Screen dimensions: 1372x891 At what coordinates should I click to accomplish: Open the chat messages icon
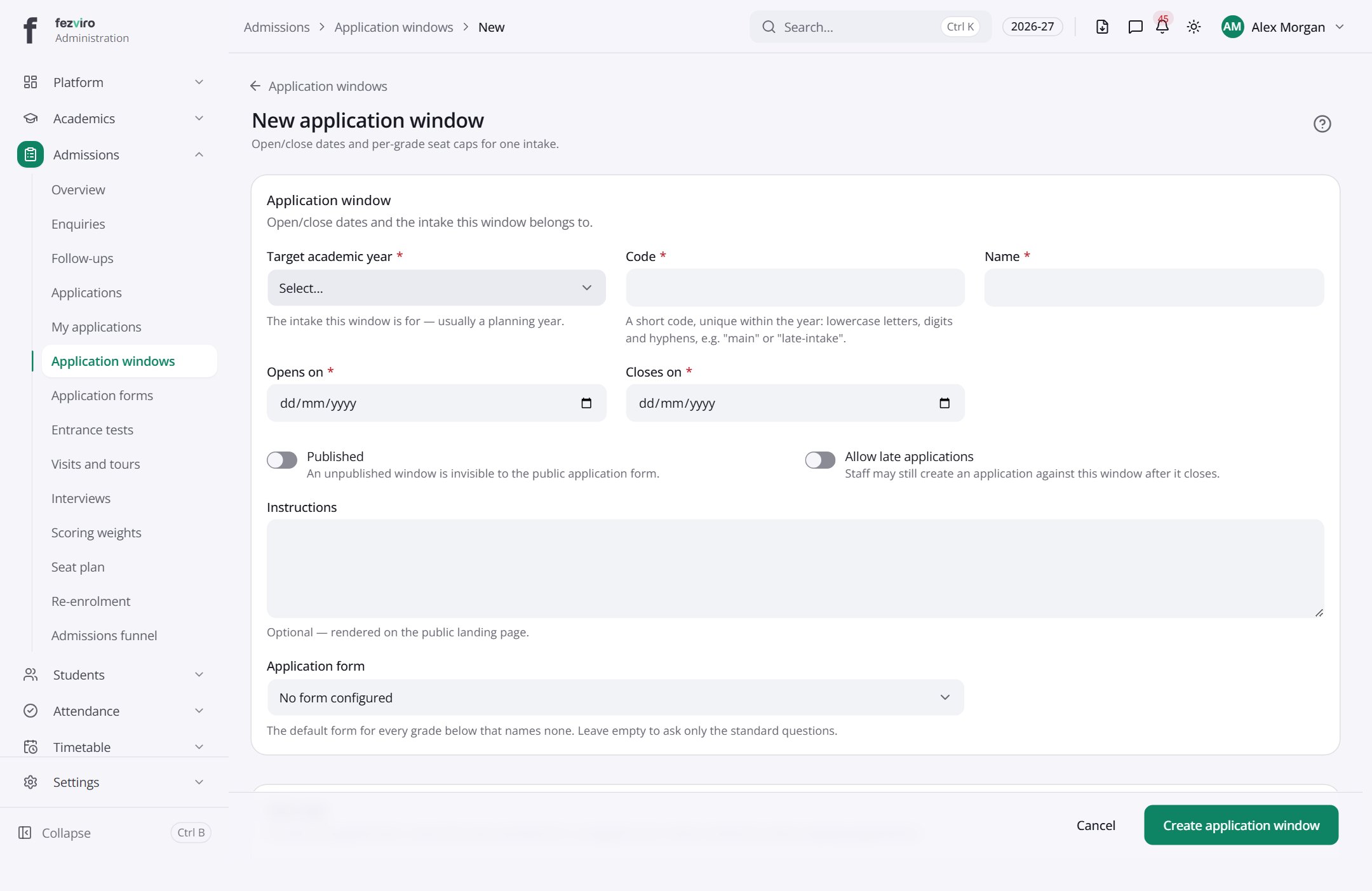(x=1135, y=27)
